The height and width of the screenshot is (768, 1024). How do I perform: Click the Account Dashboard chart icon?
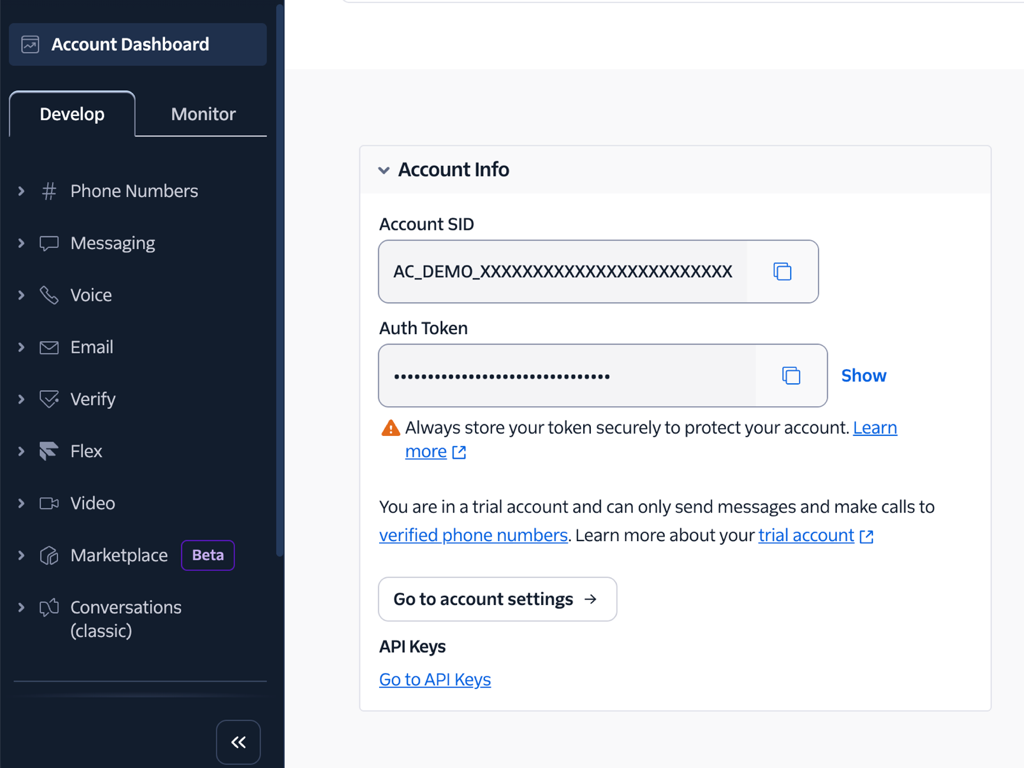point(30,44)
